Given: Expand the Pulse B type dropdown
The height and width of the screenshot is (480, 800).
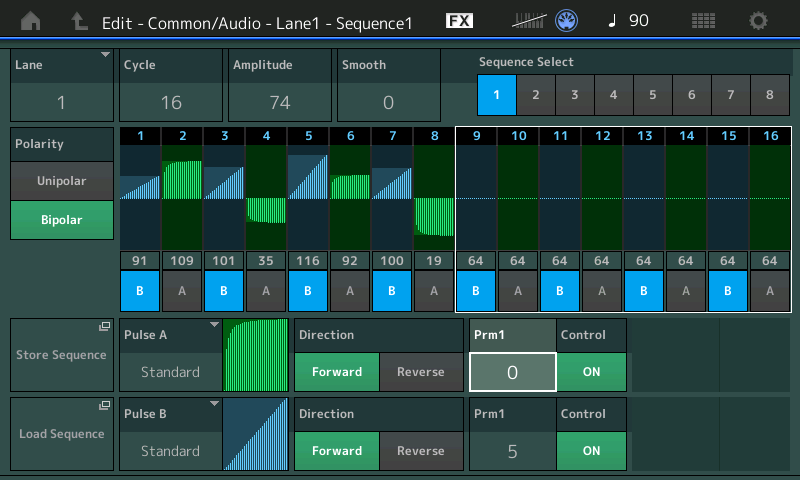Looking at the screenshot, I should 170,434.
